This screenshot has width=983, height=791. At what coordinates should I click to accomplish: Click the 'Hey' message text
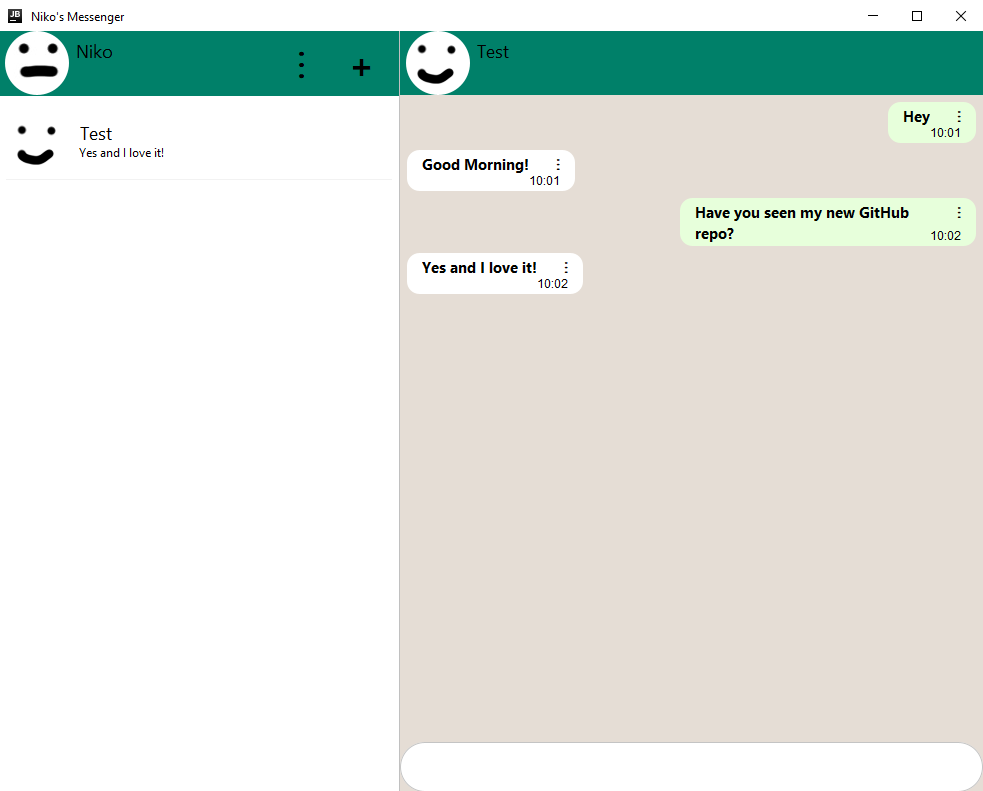pyautogui.click(x=916, y=117)
